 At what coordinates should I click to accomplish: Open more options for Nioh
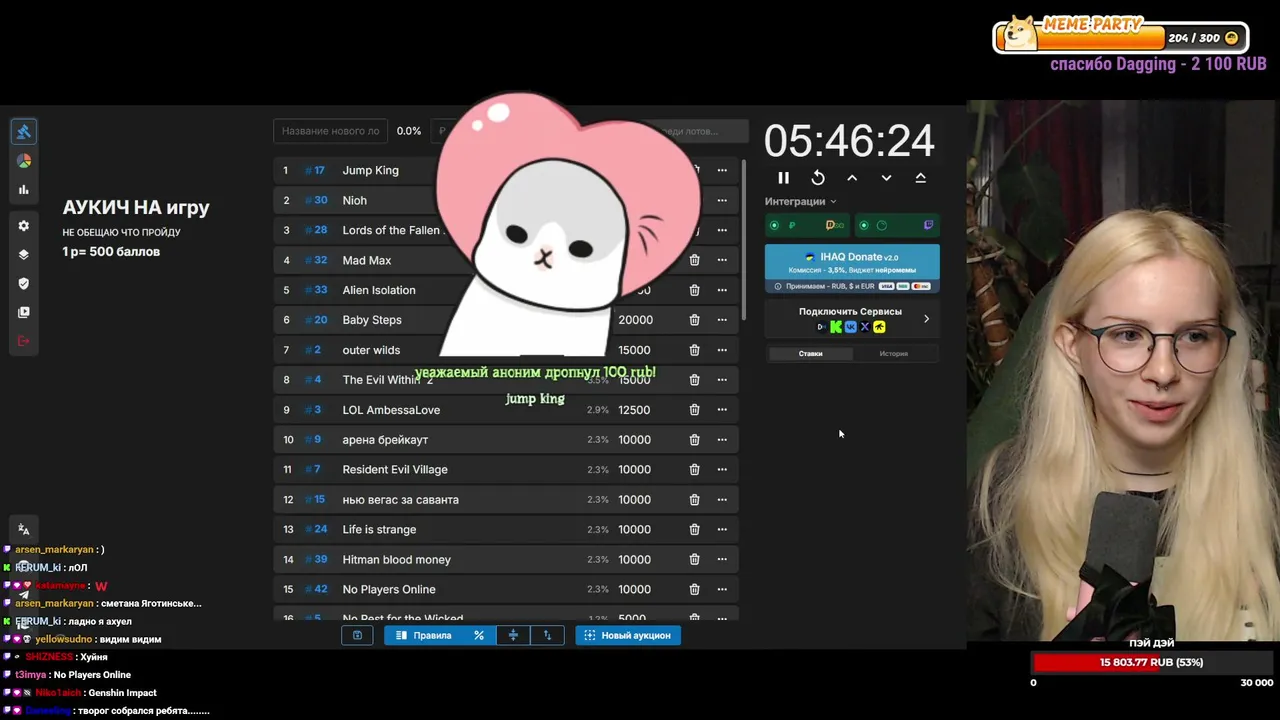coord(722,200)
